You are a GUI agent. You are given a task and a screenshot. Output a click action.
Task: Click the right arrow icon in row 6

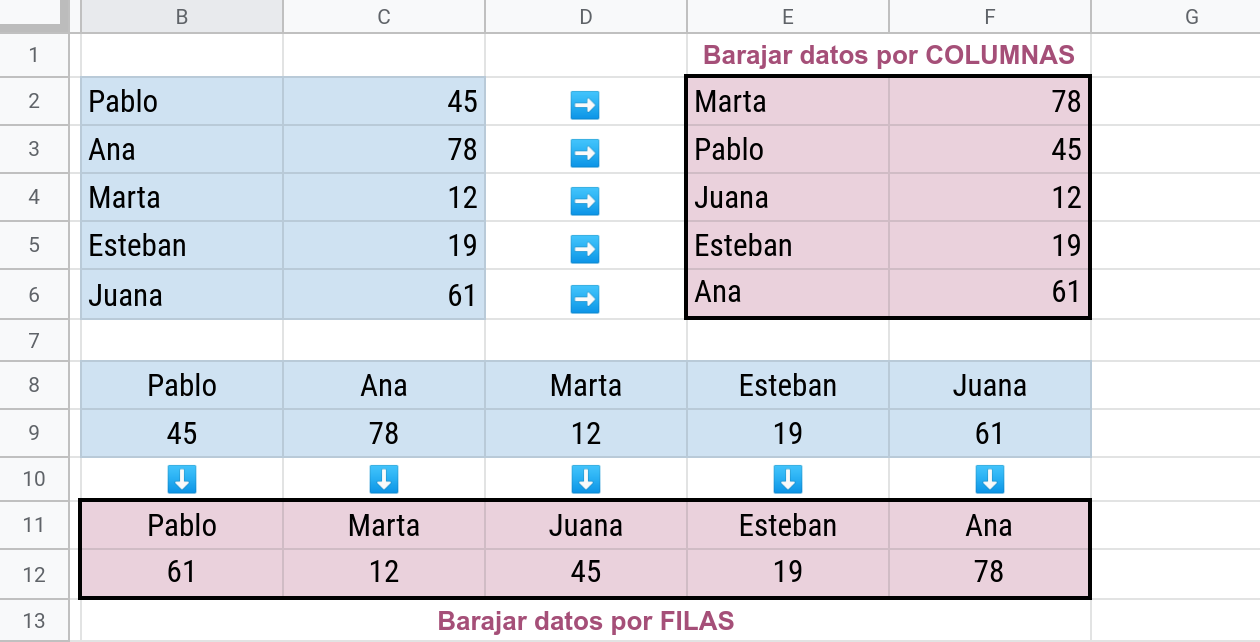(585, 298)
